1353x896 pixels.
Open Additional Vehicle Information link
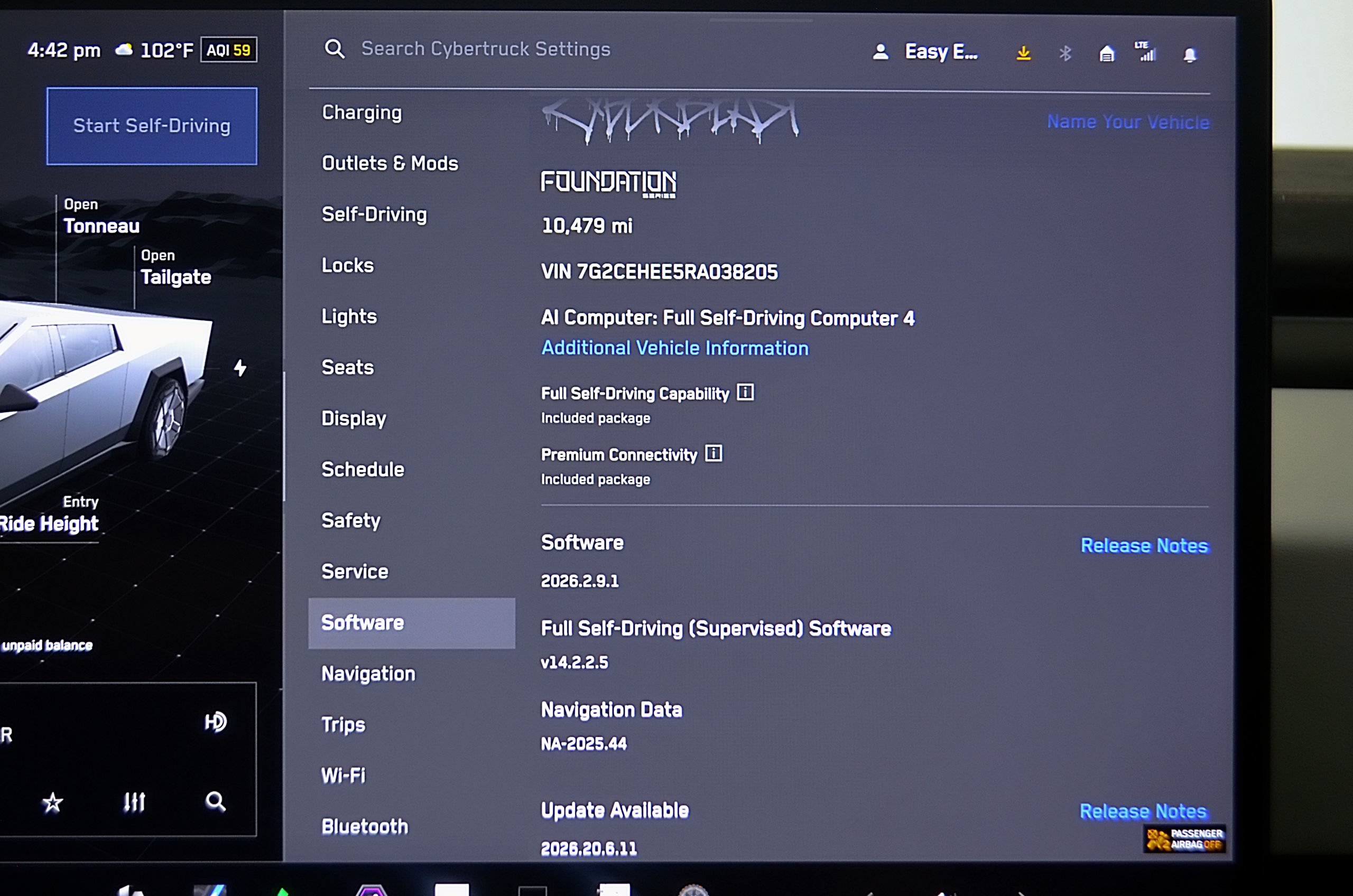(675, 348)
